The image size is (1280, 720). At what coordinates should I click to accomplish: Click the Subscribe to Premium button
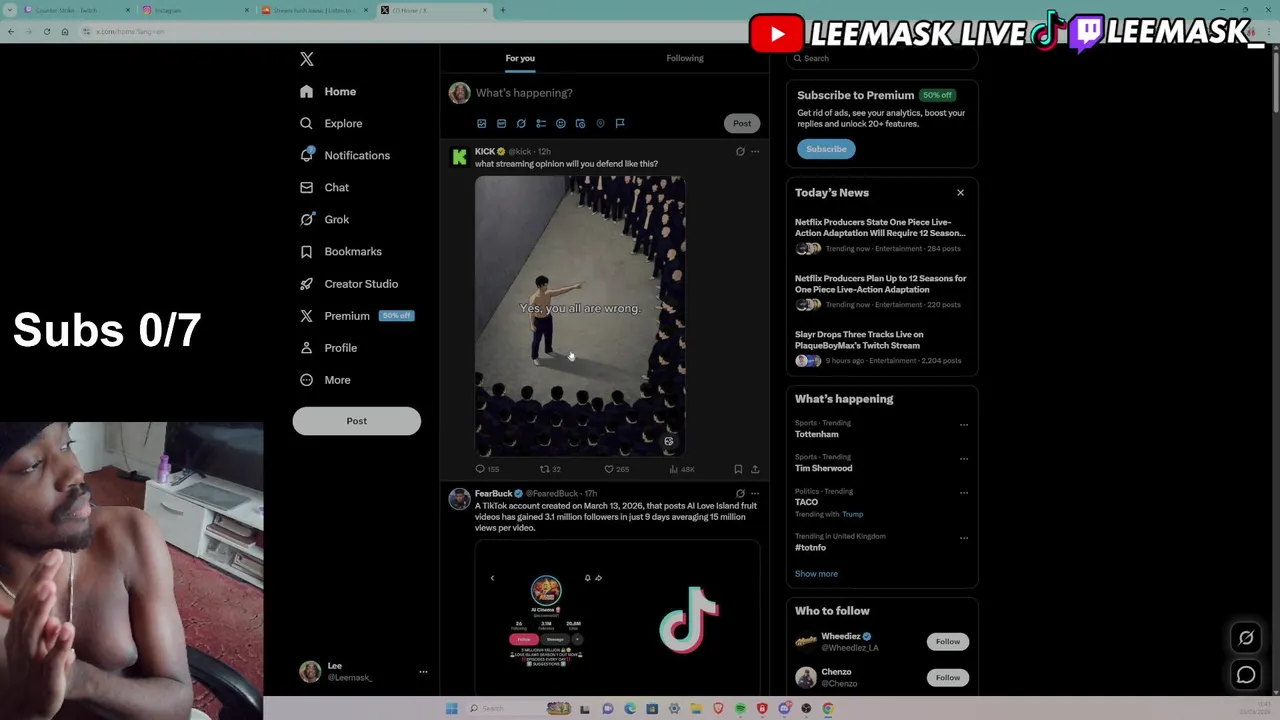826,149
